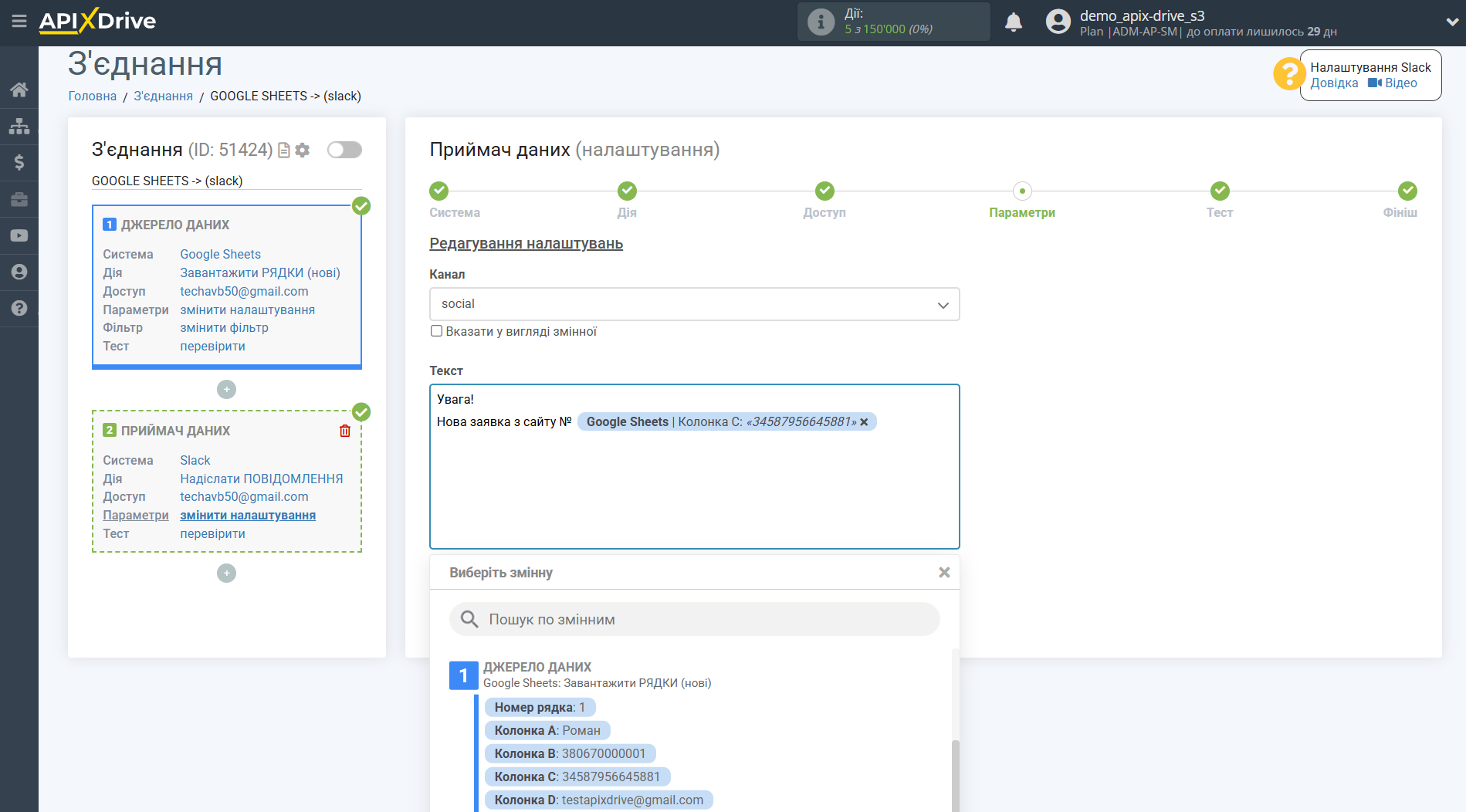
Task: Expand the account dropdown chevron
Action: click(x=1451, y=22)
